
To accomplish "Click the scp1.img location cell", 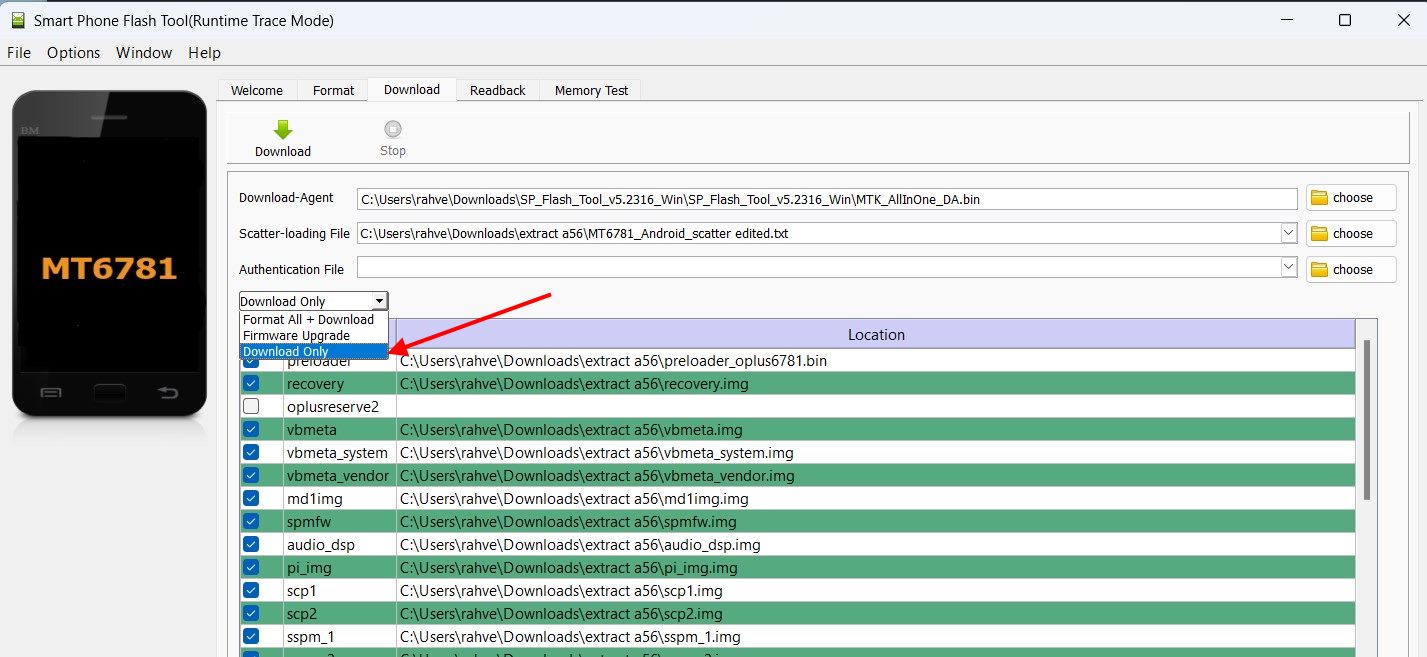I will [876, 590].
